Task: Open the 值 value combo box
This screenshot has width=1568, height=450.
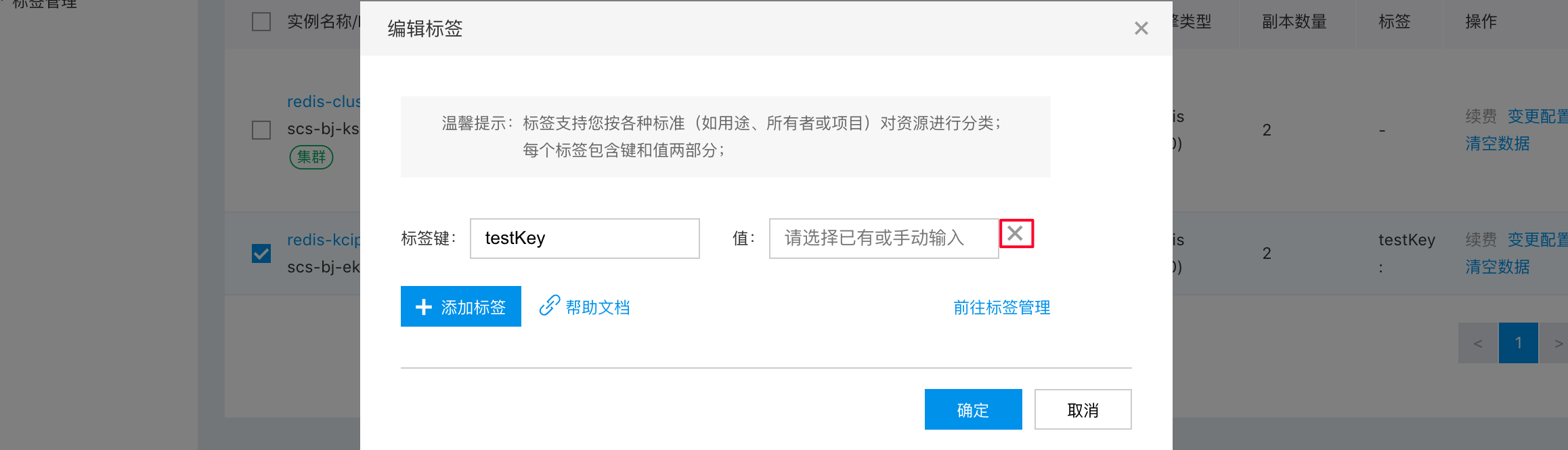Action: tap(884, 239)
